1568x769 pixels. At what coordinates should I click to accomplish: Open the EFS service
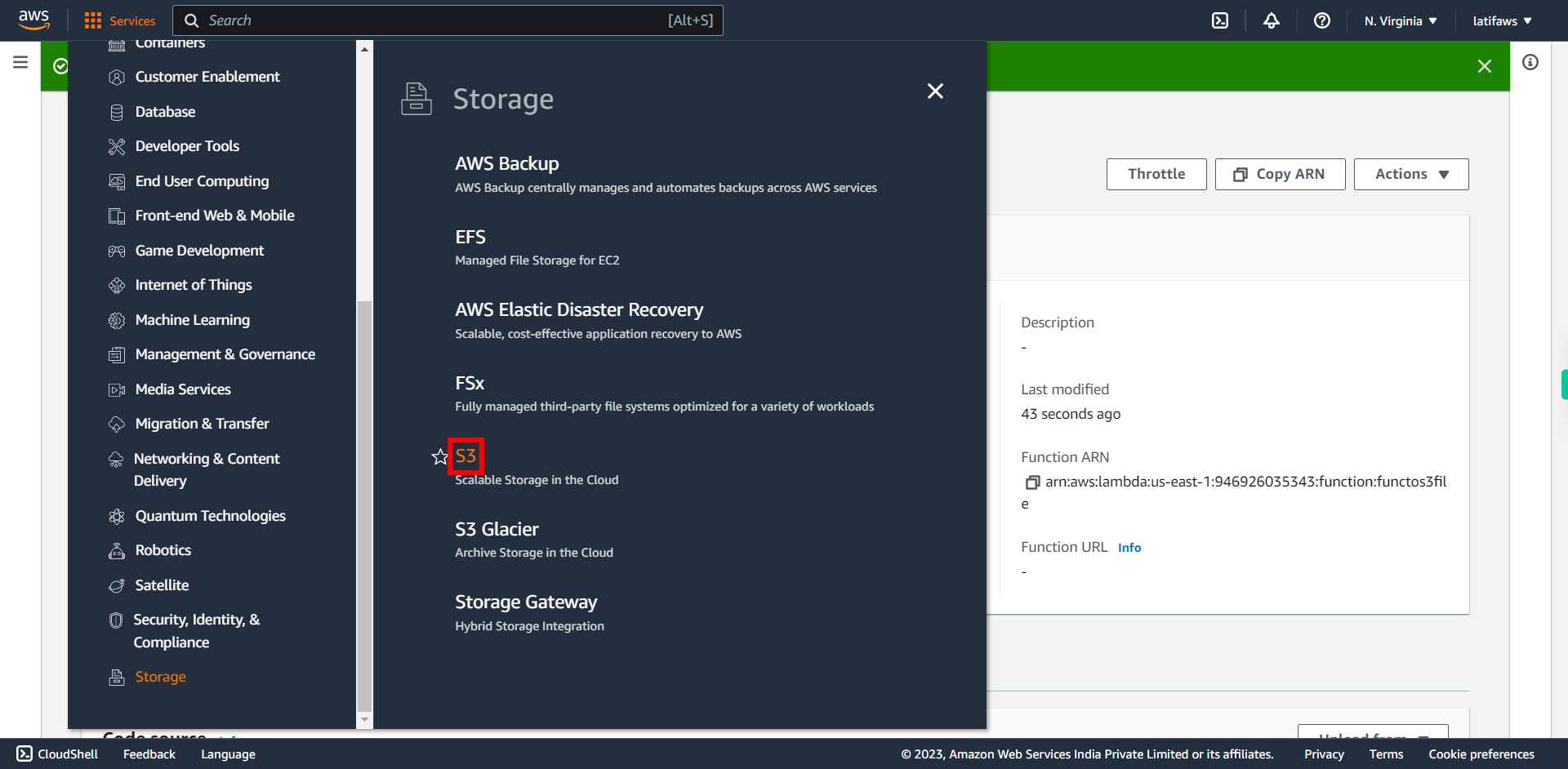pos(470,237)
